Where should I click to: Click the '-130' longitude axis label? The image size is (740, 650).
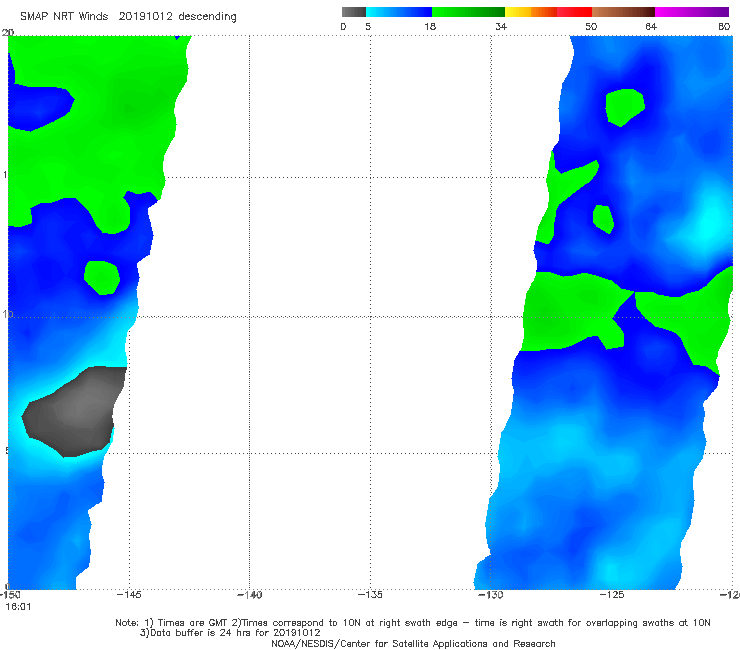point(491,595)
